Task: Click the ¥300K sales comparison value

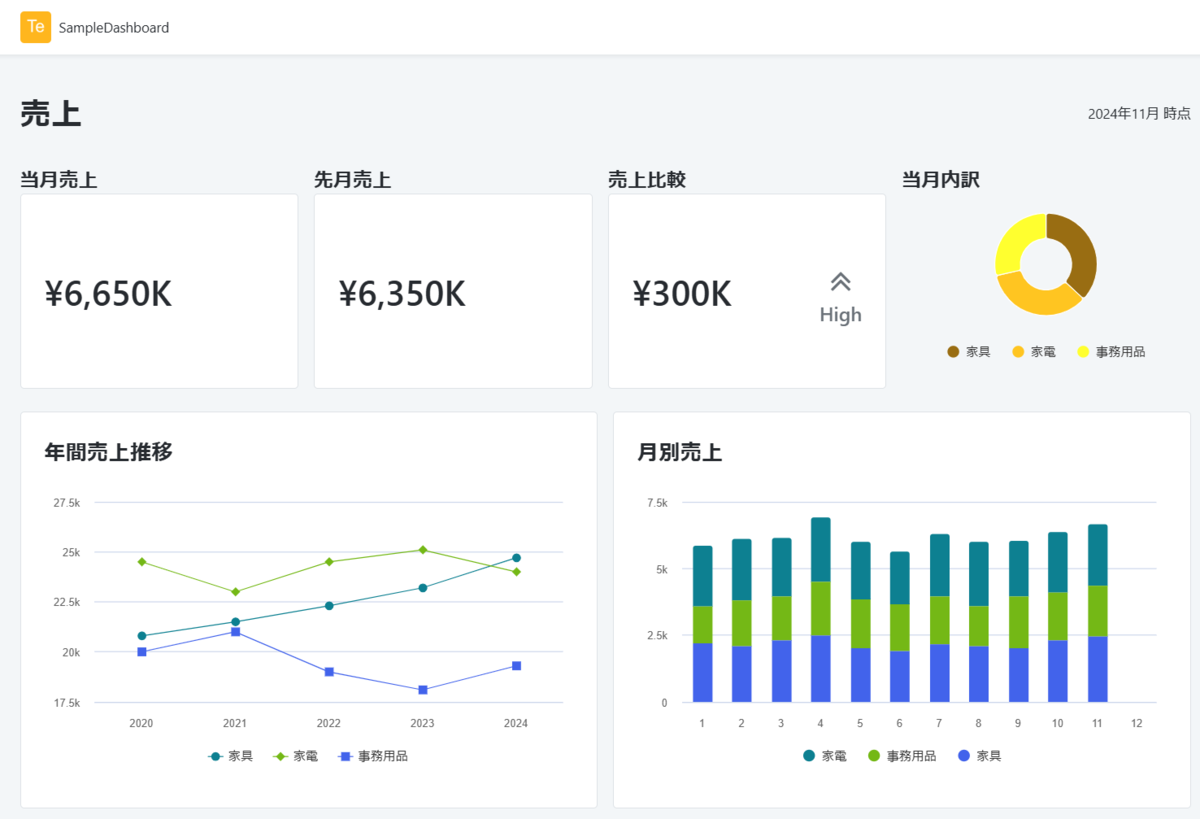Action: [x=683, y=294]
